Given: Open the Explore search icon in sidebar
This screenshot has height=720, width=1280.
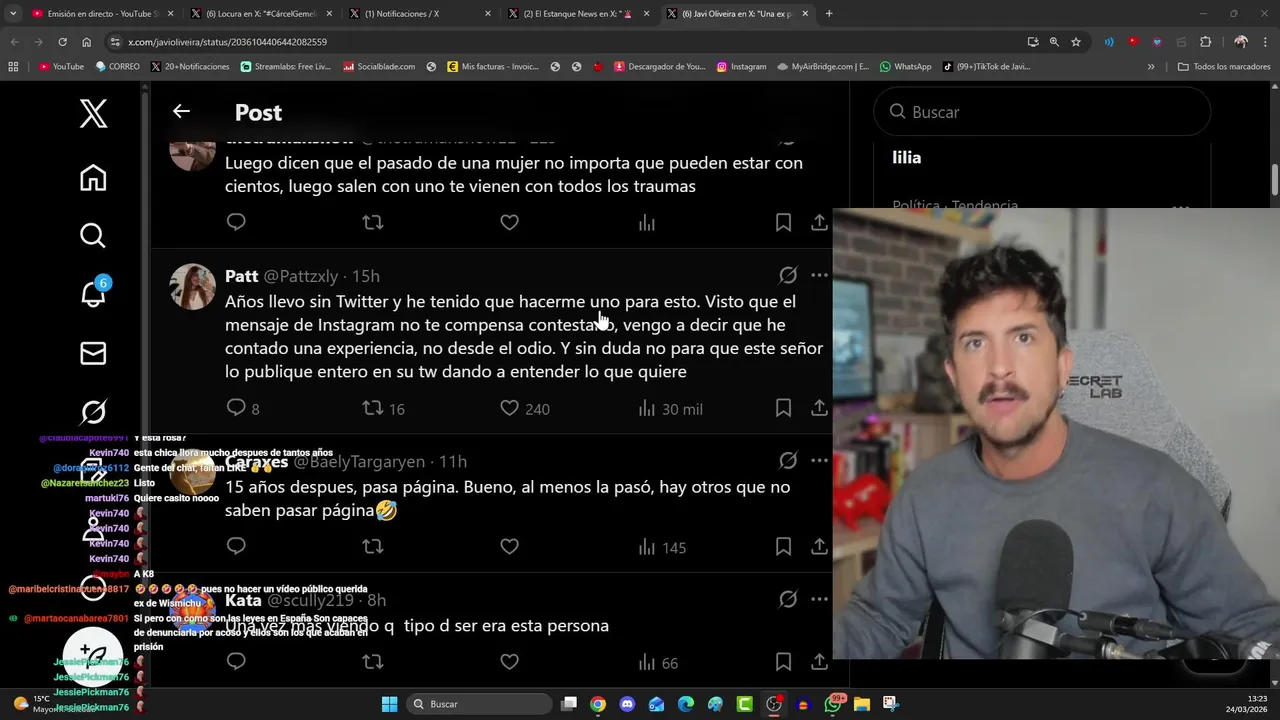Looking at the screenshot, I should click(x=93, y=235).
